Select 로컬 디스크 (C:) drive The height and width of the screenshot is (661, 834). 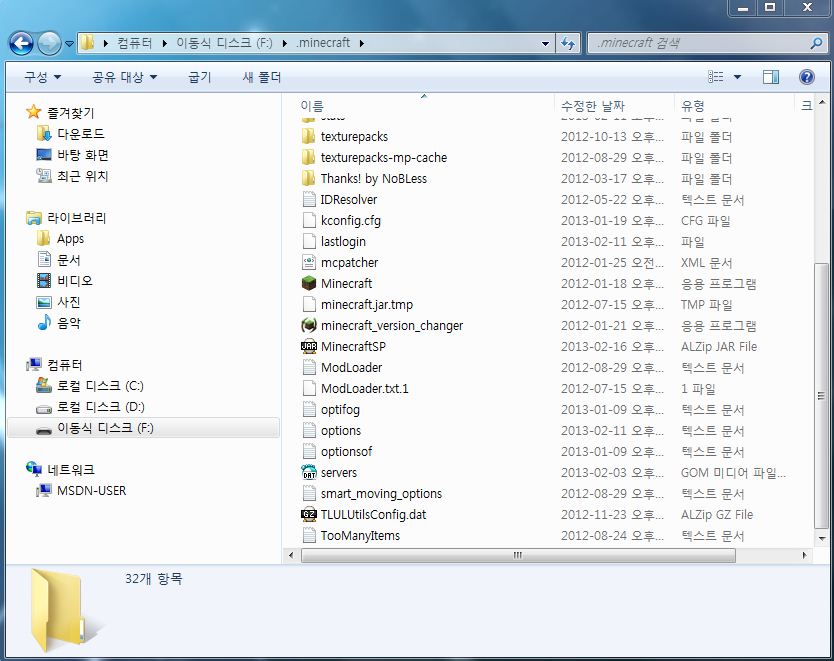101,386
